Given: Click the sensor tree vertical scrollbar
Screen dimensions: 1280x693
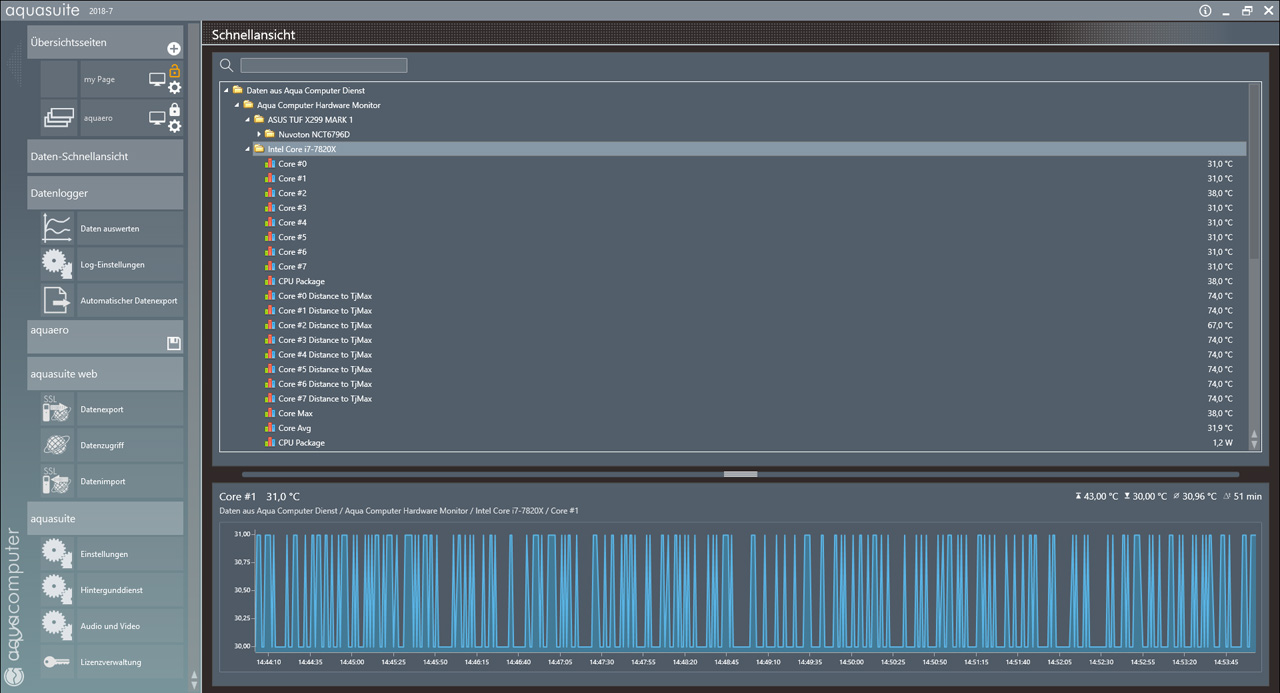Looking at the screenshot, I should 1254,172.
